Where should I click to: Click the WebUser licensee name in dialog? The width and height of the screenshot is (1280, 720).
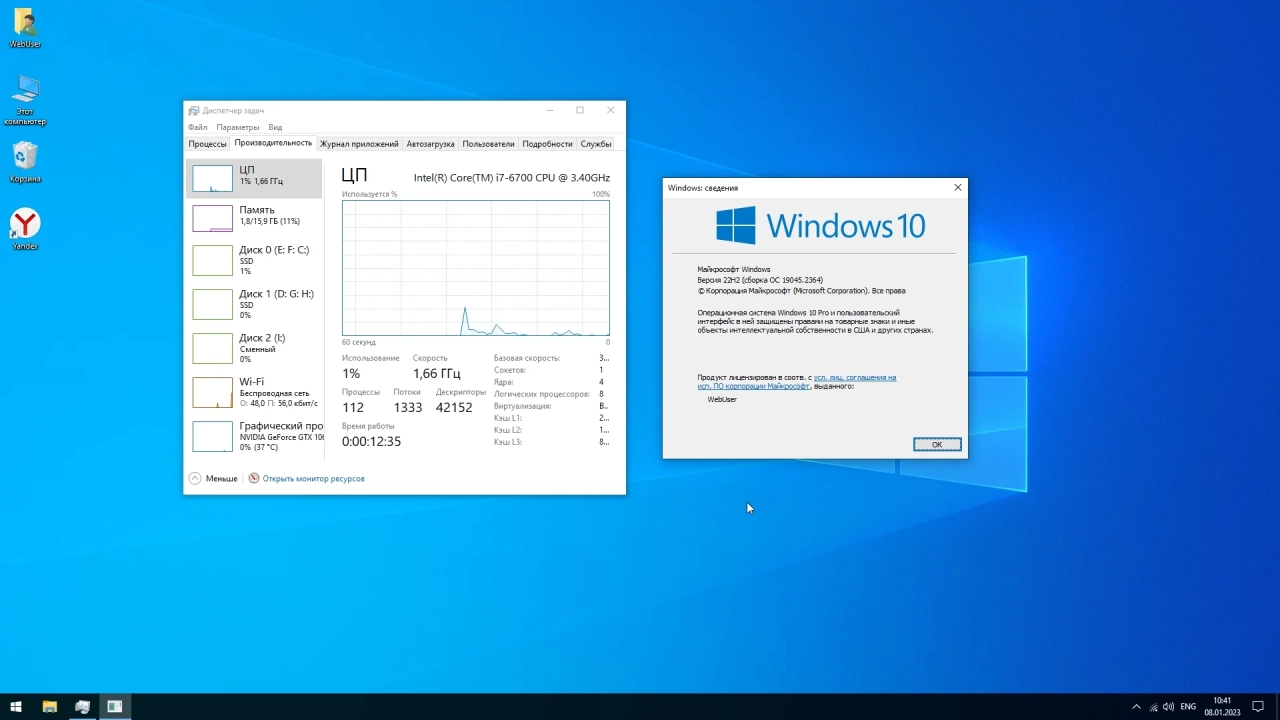click(722, 399)
